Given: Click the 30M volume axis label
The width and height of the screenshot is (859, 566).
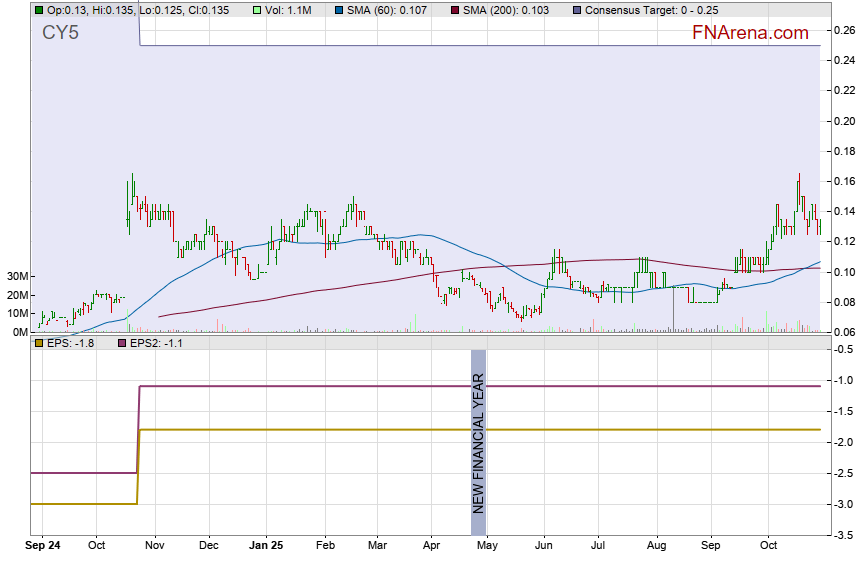Looking at the screenshot, I should click(16, 276).
